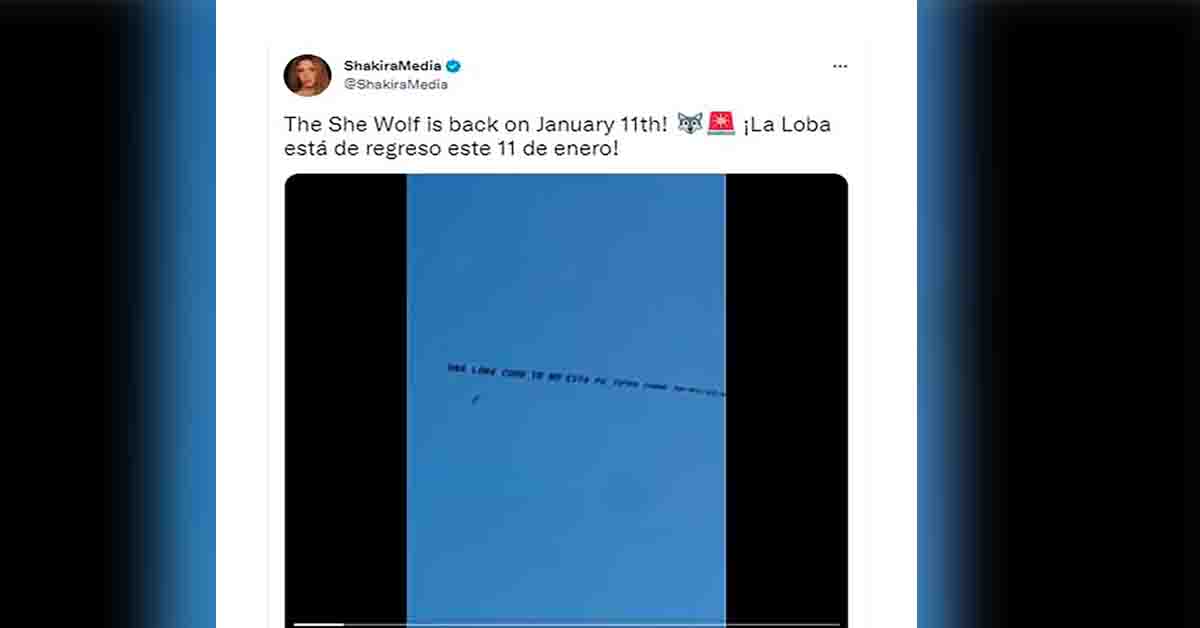This screenshot has width=1200, height=628.
Task: Click the red siren emoji
Action: [x=720, y=125]
